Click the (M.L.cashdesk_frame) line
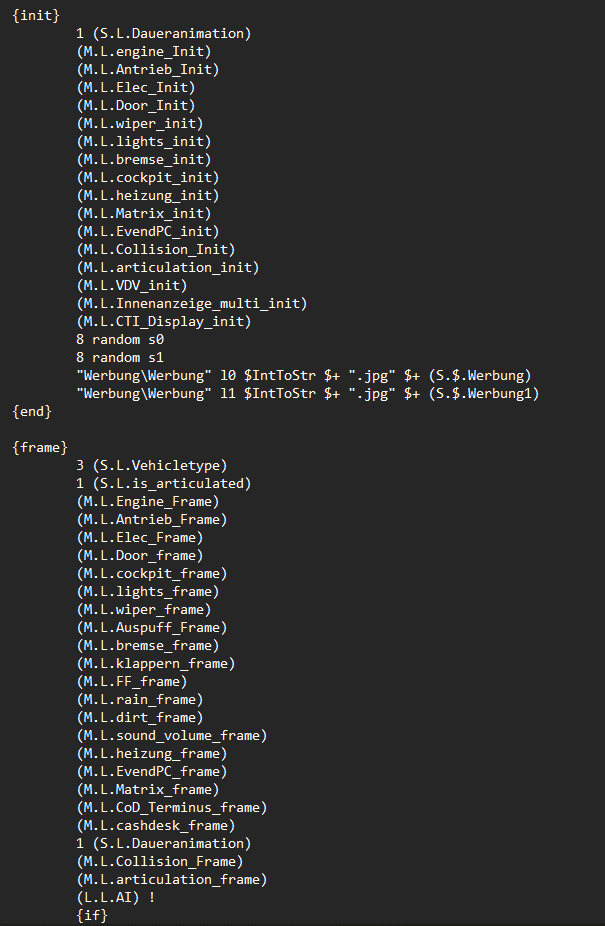Screen dimensions: 605x926 pyautogui.click(x=156, y=826)
